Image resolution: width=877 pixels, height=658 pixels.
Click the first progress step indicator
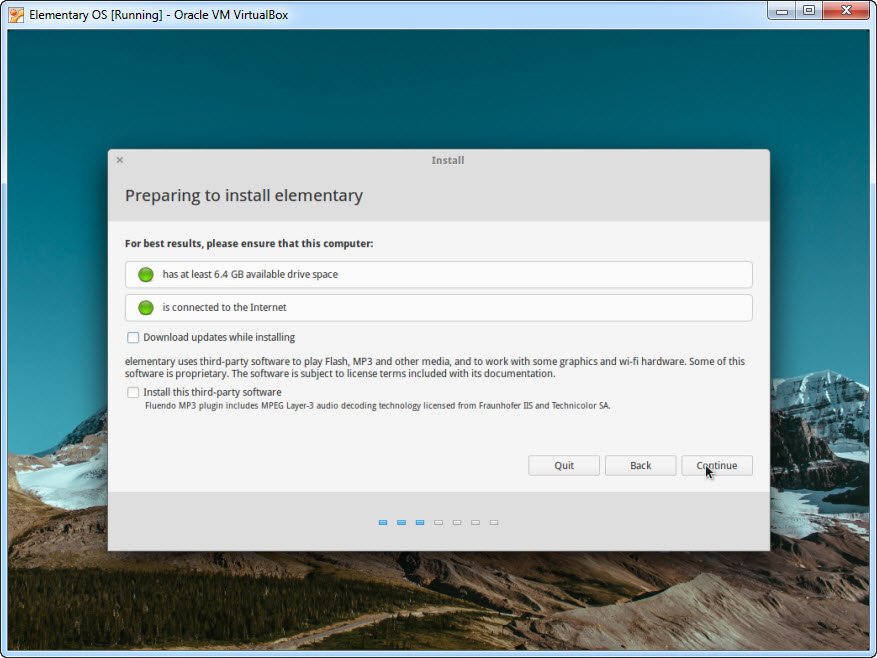tap(383, 523)
